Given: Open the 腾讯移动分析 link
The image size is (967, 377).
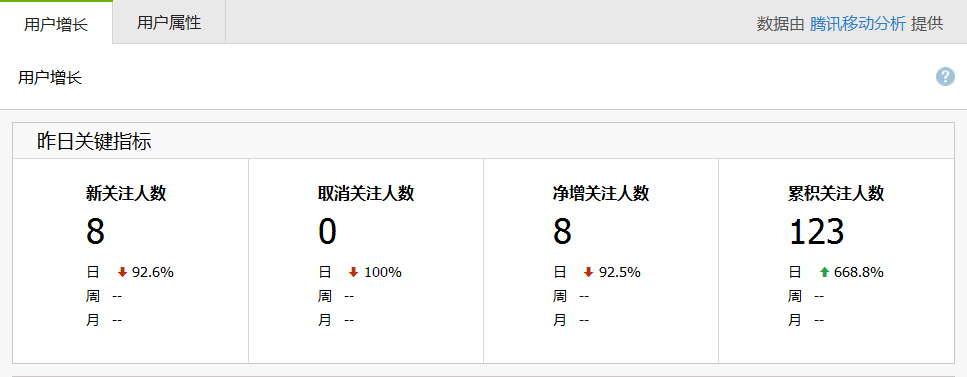Looking at the screenshot, I should 858,24.
